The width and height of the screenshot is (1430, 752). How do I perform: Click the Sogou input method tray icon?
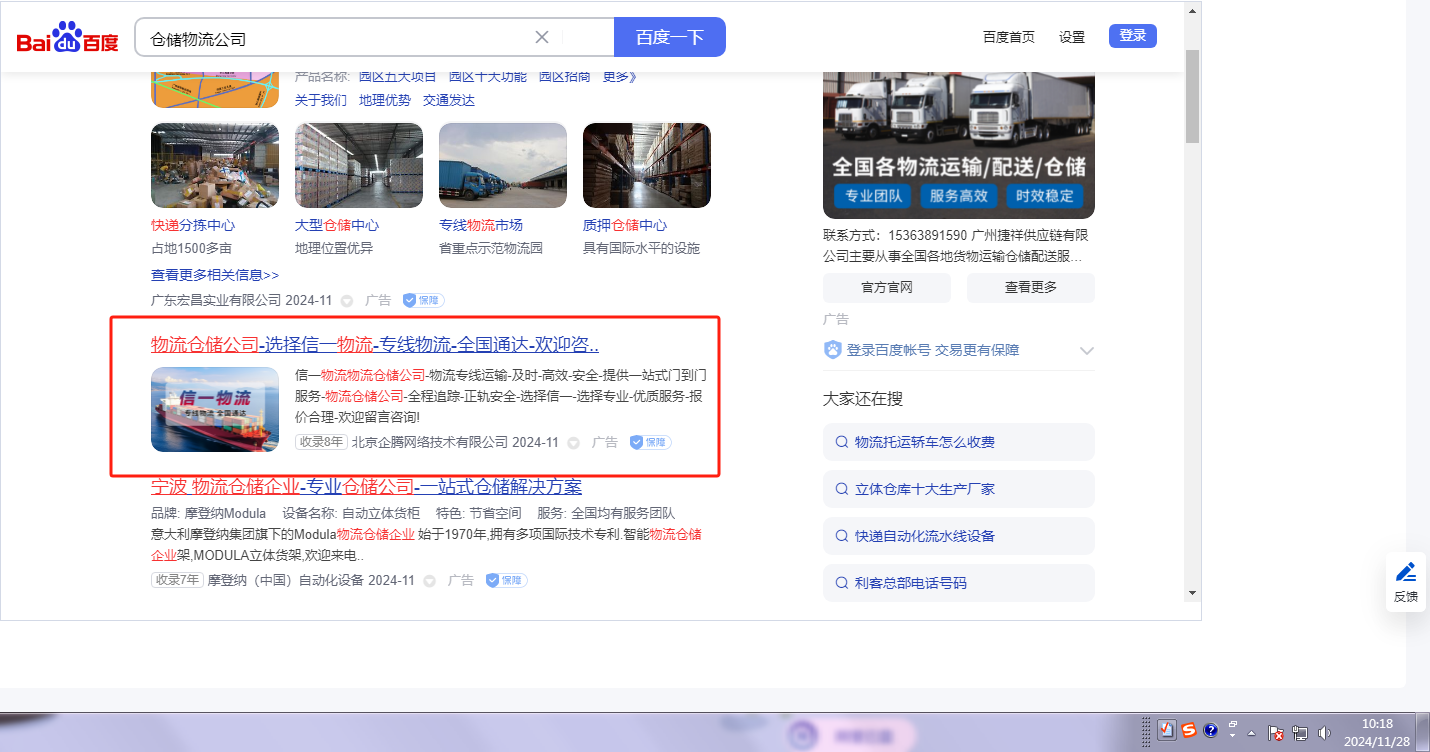(1189, 730)
